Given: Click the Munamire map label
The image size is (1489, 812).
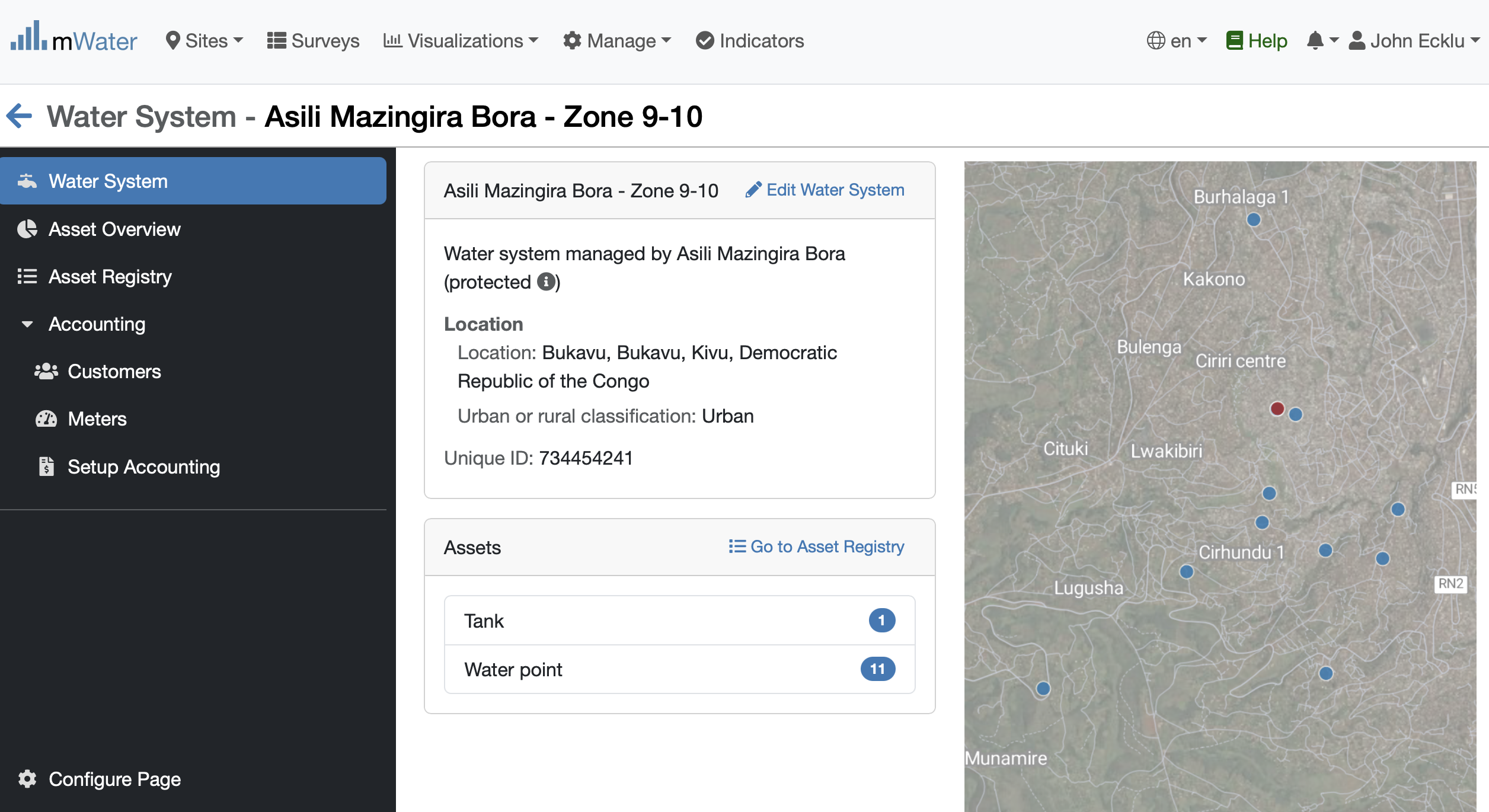Looking at the screenshot, I should coord(1006,758).
